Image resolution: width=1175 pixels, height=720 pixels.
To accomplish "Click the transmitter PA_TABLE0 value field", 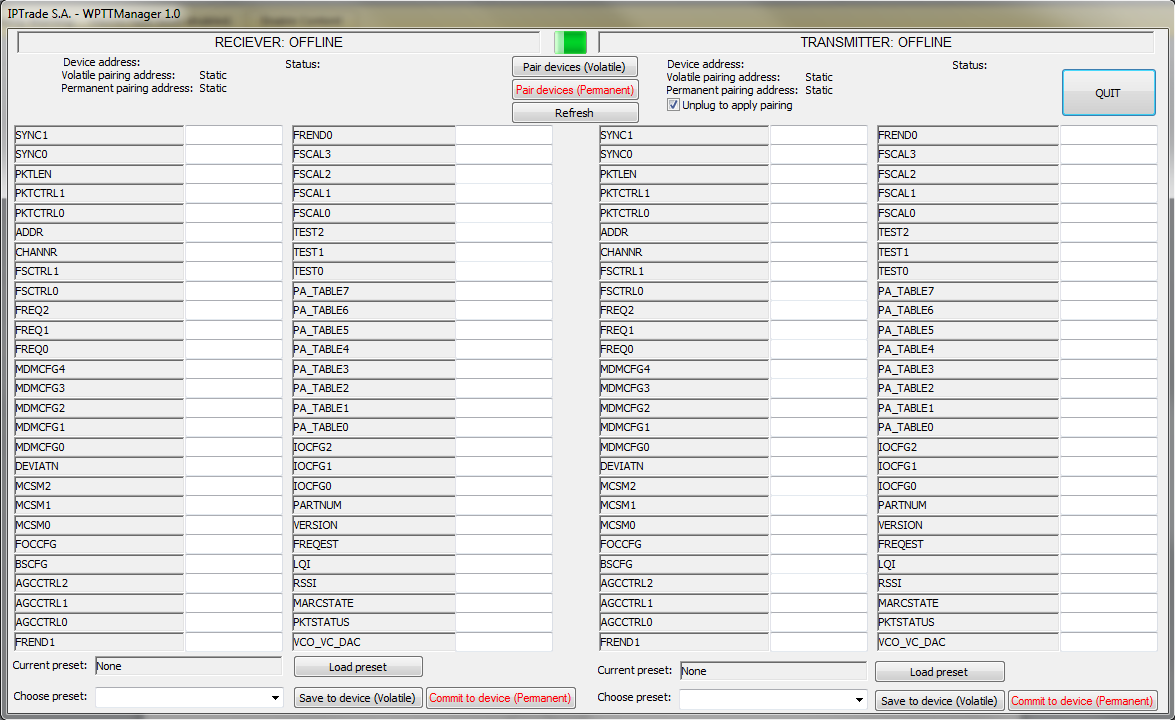I will (1109, 427).
